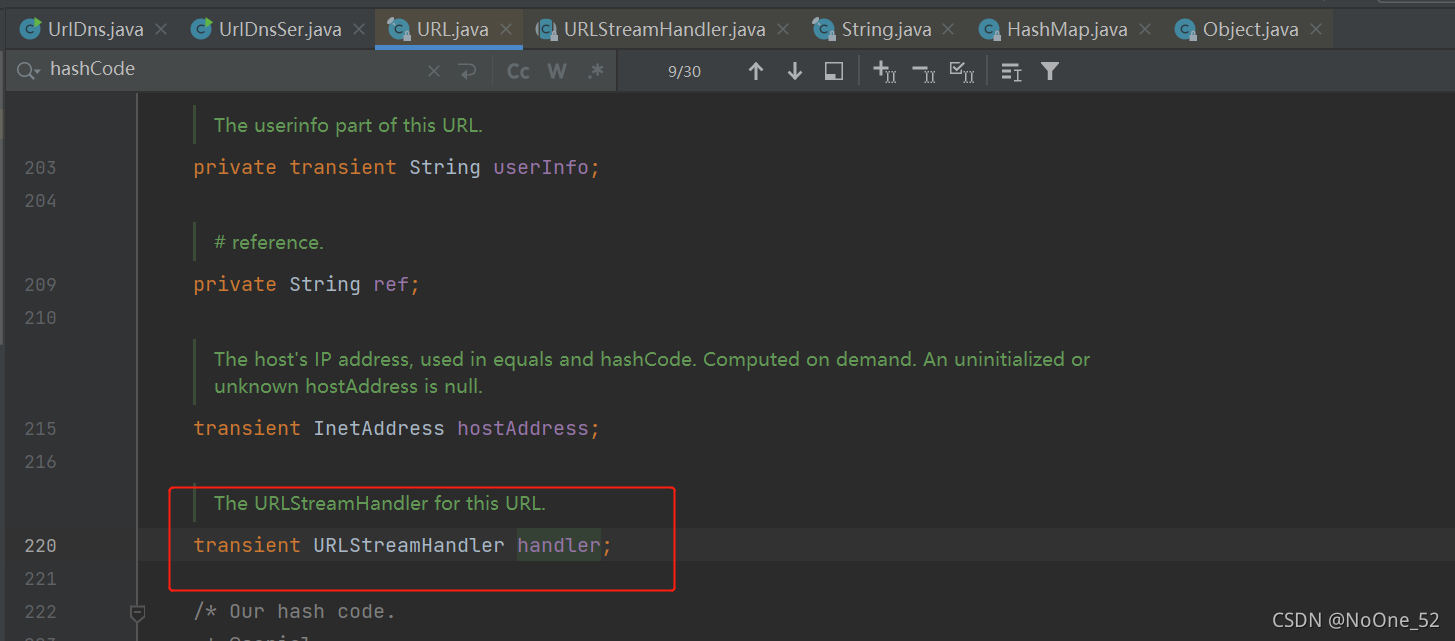This screenshot has width=1455, height=641.
Task: Add selection for next occurrence
Action: (x=884, y=71)
